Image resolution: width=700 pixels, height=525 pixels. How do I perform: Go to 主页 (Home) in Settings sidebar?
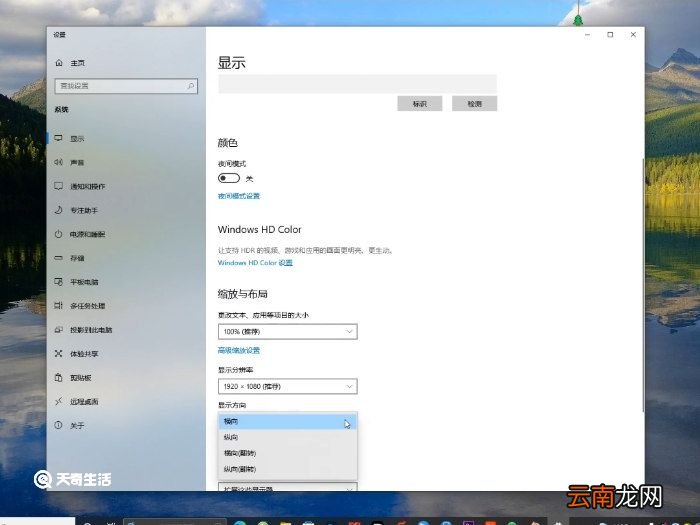pyautogui.click(x=71, y=63)
